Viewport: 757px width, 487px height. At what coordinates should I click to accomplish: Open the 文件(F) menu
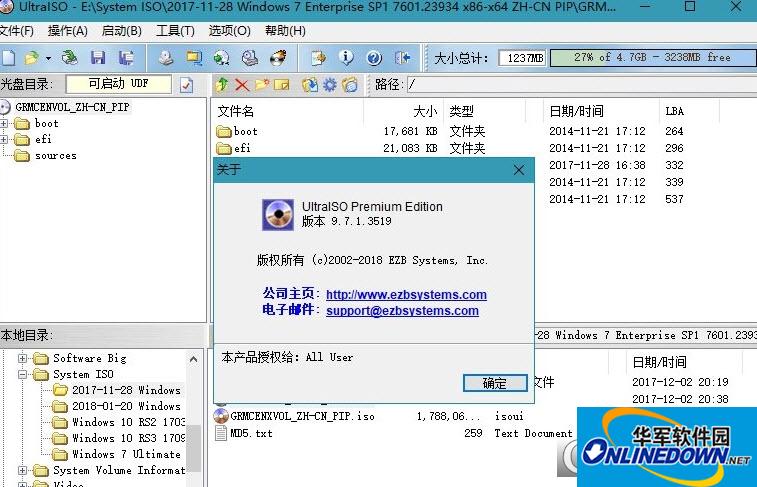pyautogui.click(x=16, y=31)
